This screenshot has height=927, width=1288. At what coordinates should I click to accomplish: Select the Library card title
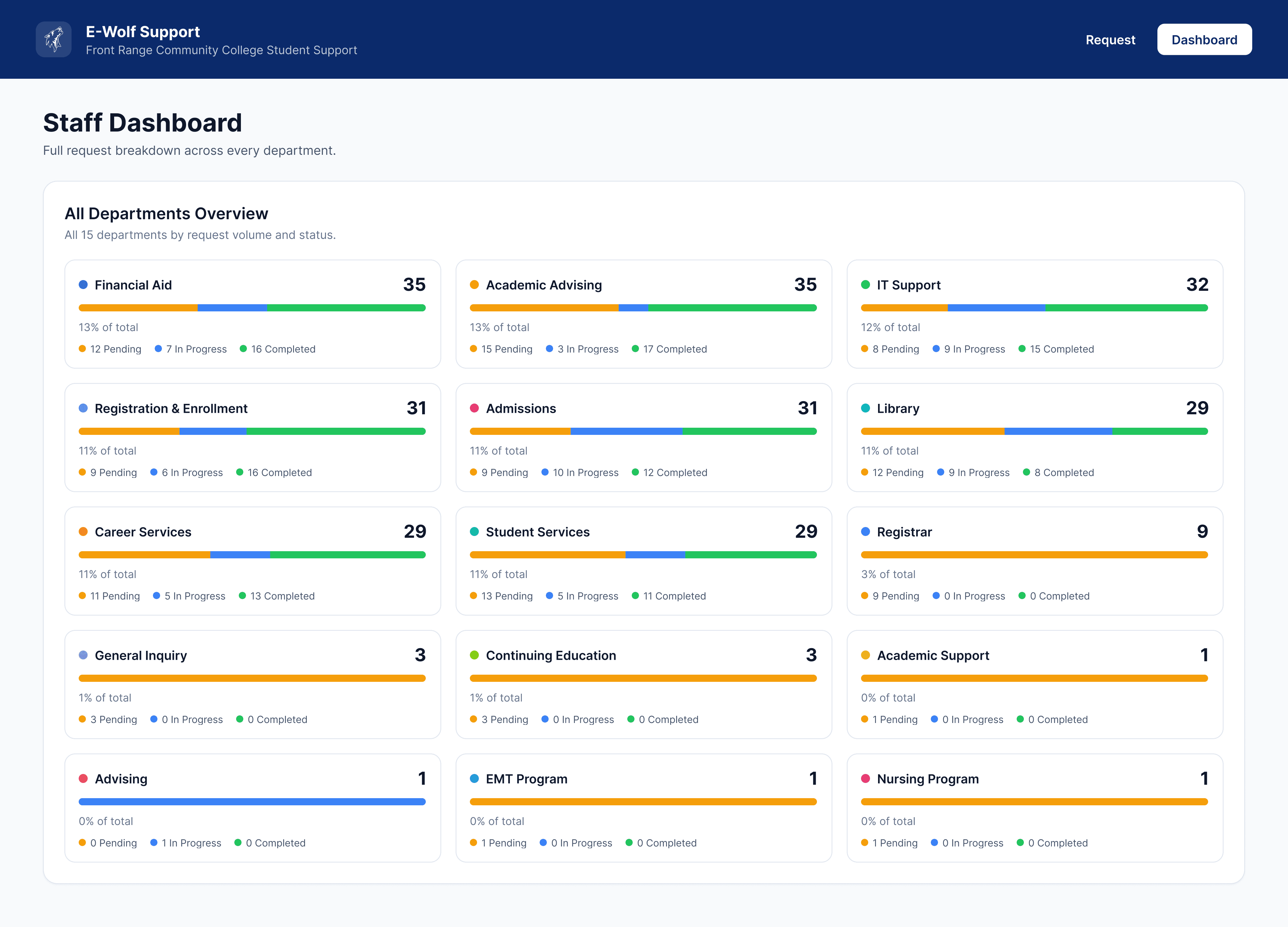click(898, 408)
